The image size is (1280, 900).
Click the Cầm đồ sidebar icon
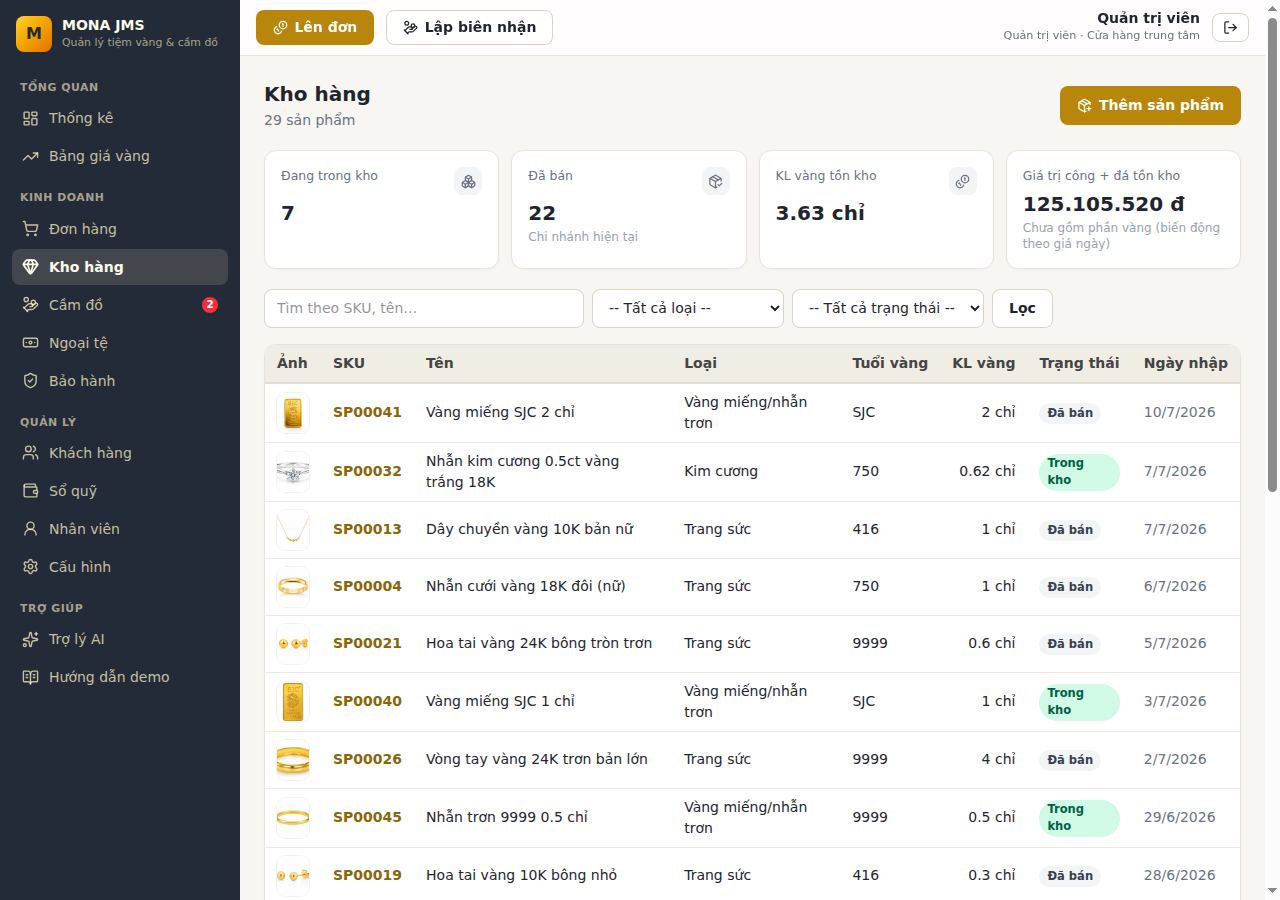[31, 305]
